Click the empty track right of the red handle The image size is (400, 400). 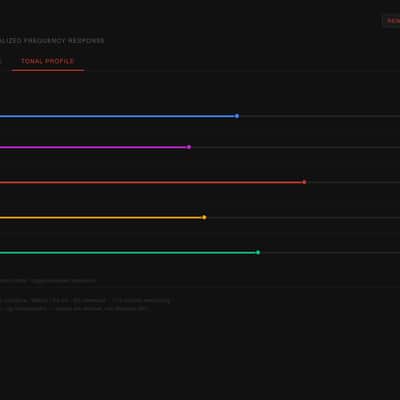[353, 182]
